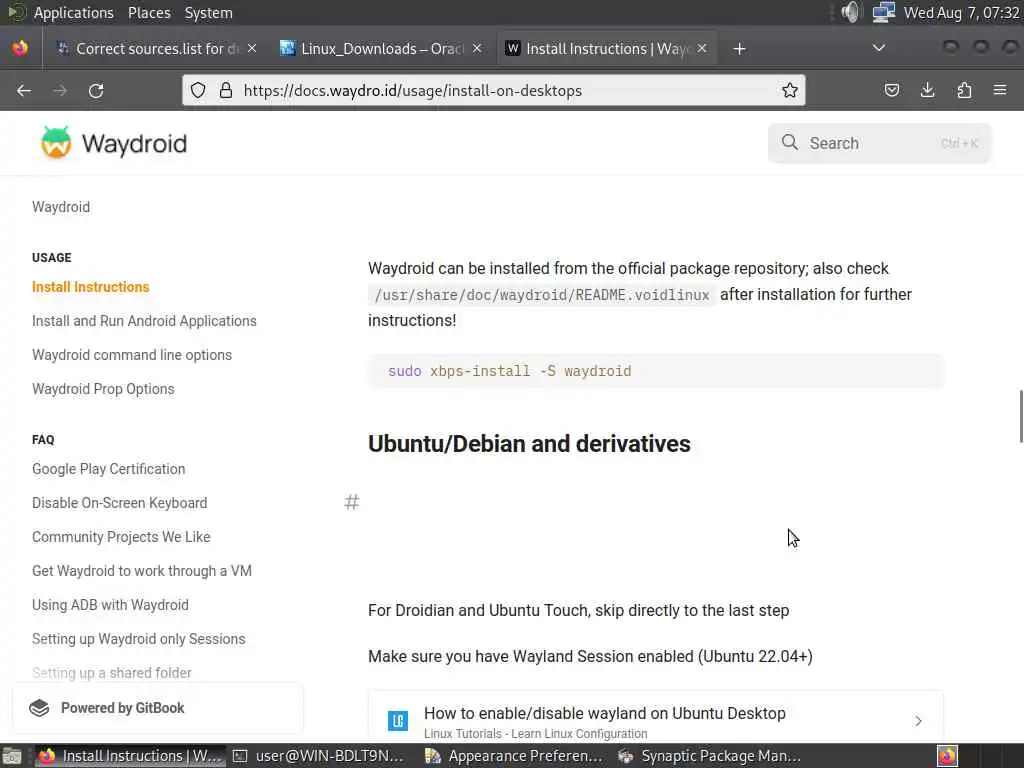The height and width of the screenshot is (768, 1024).
Task: Open Install Instructions in sidebar
Action: tap(91, 287)
